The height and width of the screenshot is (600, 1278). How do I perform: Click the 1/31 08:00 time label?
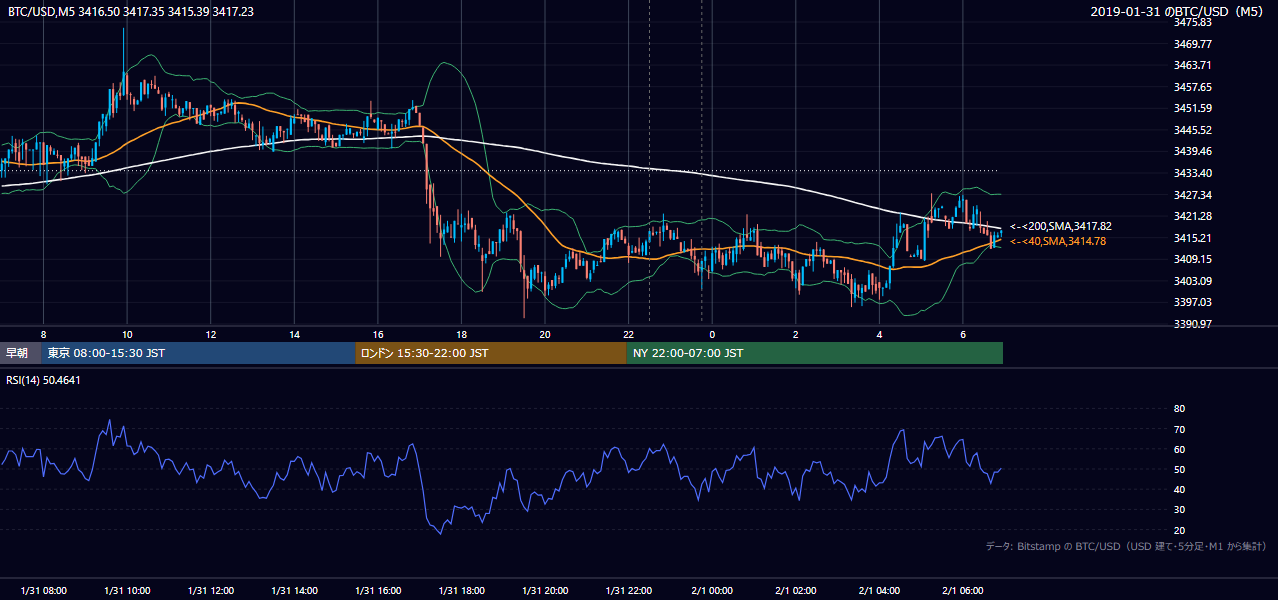[x=43, y=590]
